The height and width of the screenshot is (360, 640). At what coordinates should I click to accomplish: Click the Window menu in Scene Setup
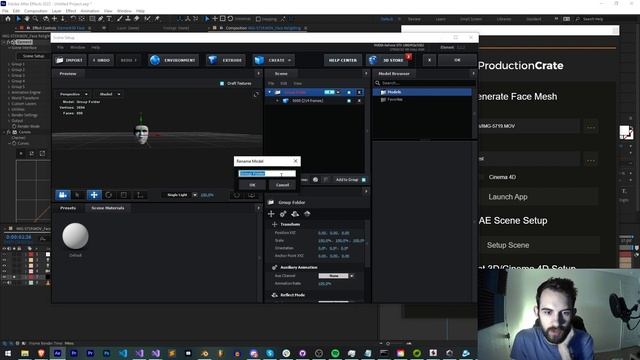(x=78, y=47)
